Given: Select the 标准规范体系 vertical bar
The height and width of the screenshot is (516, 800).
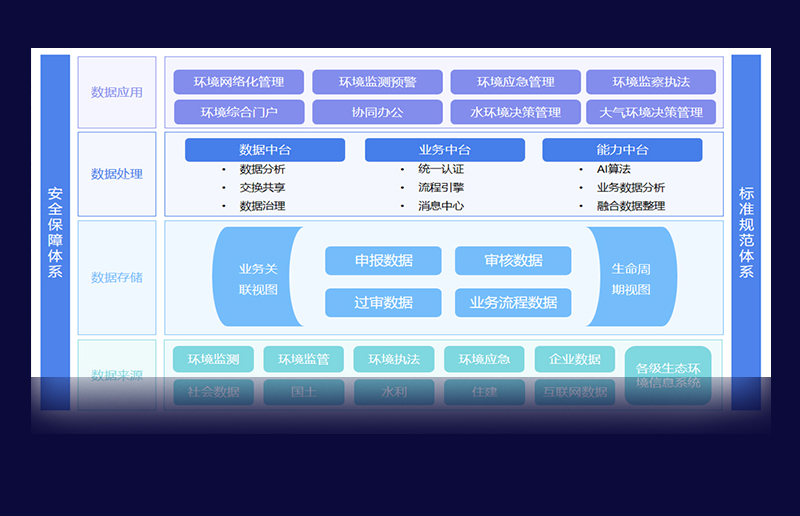Looking at the screenshot, I should [746, 232].
